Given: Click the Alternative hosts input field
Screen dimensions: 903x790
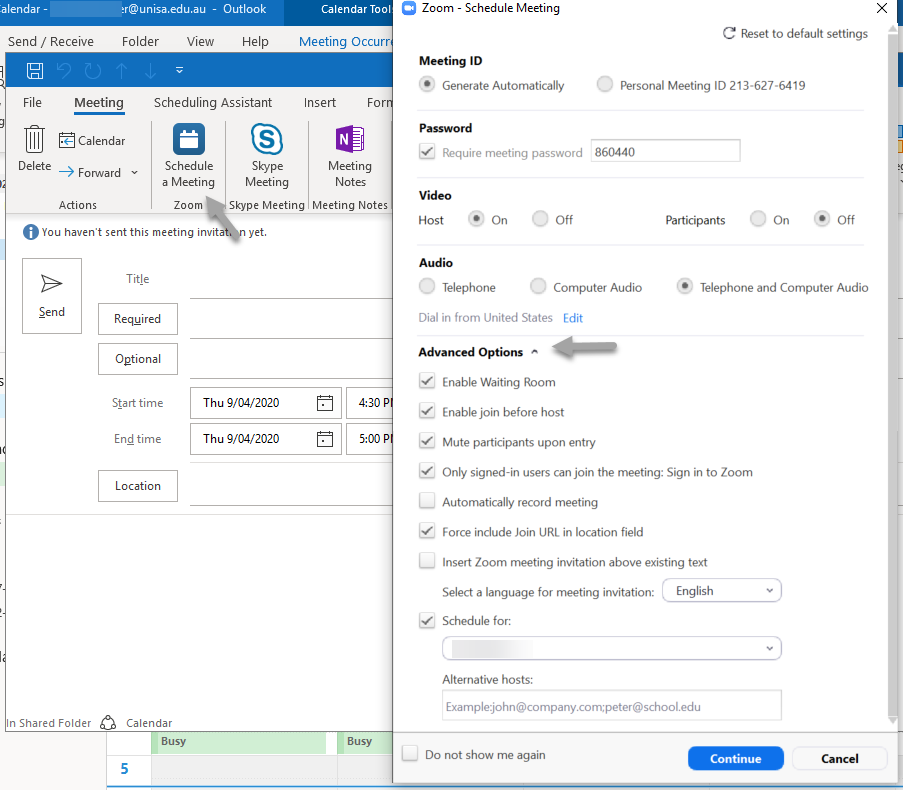Looking at the screenshot, I should [612, 705].
